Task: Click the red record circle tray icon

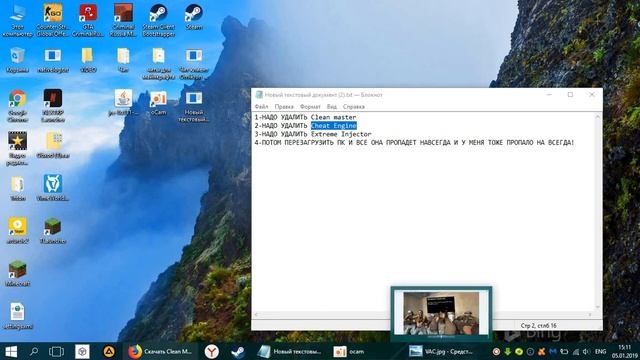Action: click(x=496, y=351)
